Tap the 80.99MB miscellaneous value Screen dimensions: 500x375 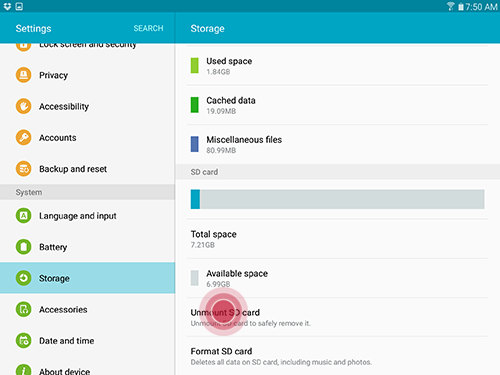pyautogui.click(x=221, y=151)
